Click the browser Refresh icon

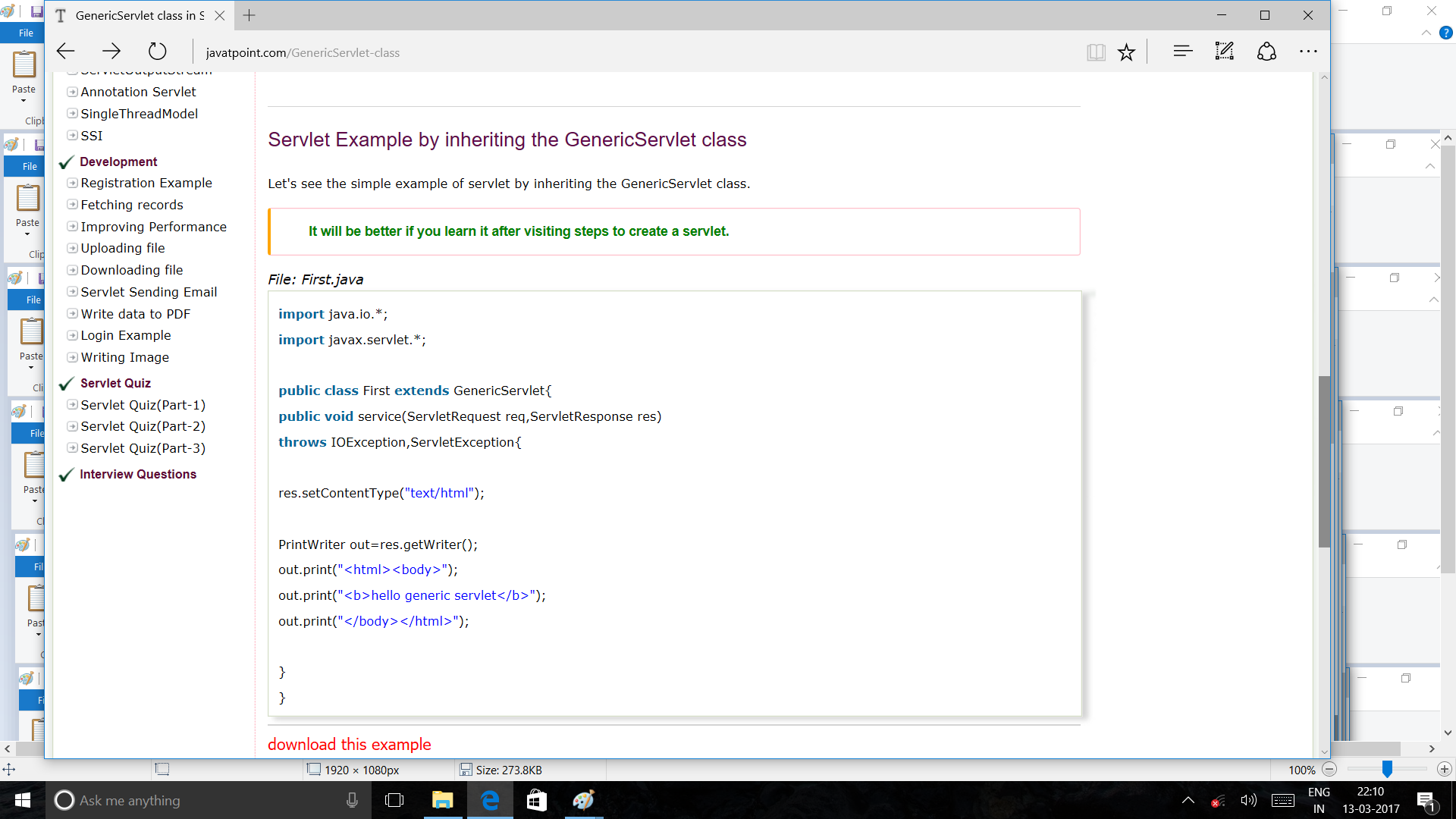pos(157,52)
